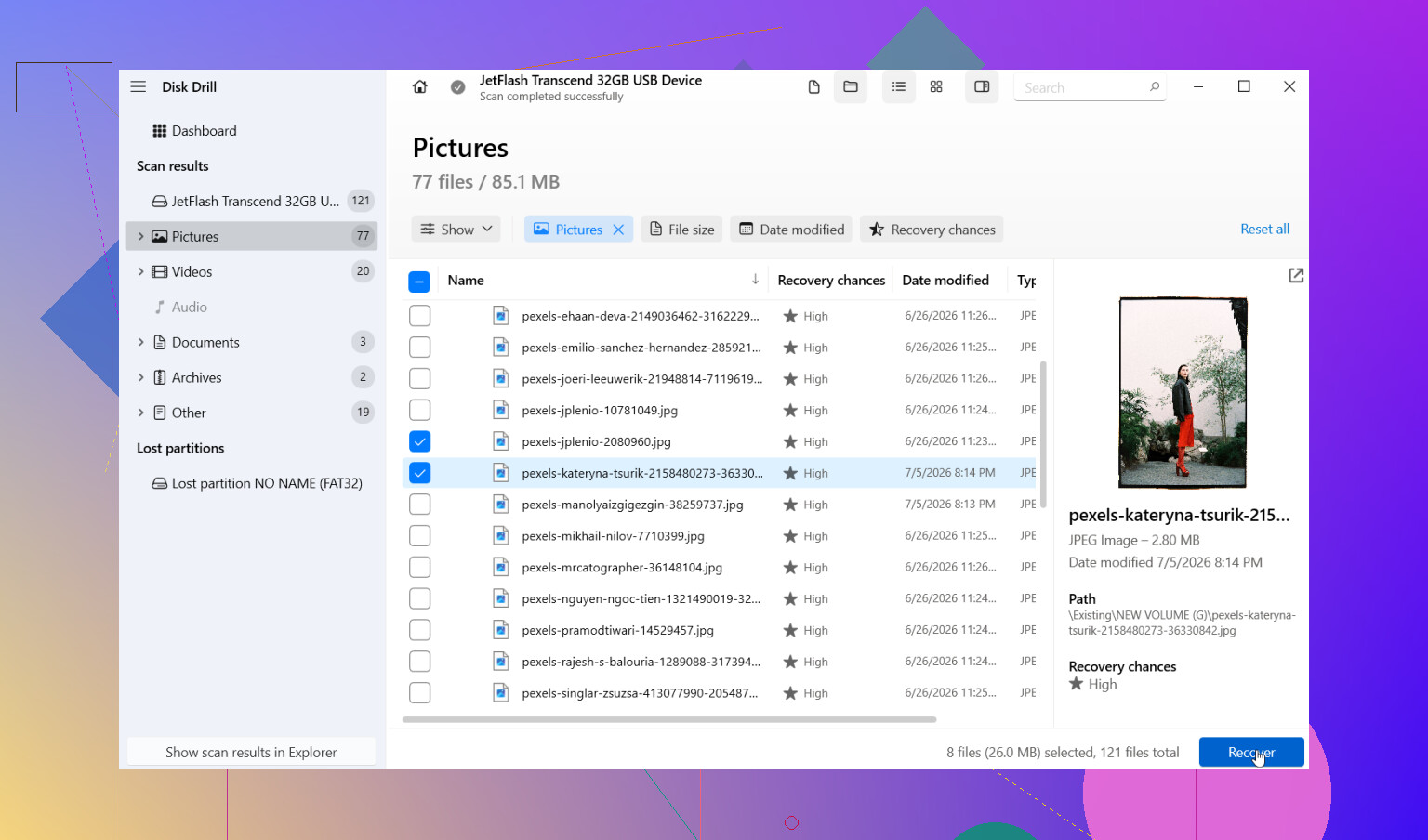This screenshot has height=840, width=1428.
Task: Click the Reset all link
Action: [1264, 229]
